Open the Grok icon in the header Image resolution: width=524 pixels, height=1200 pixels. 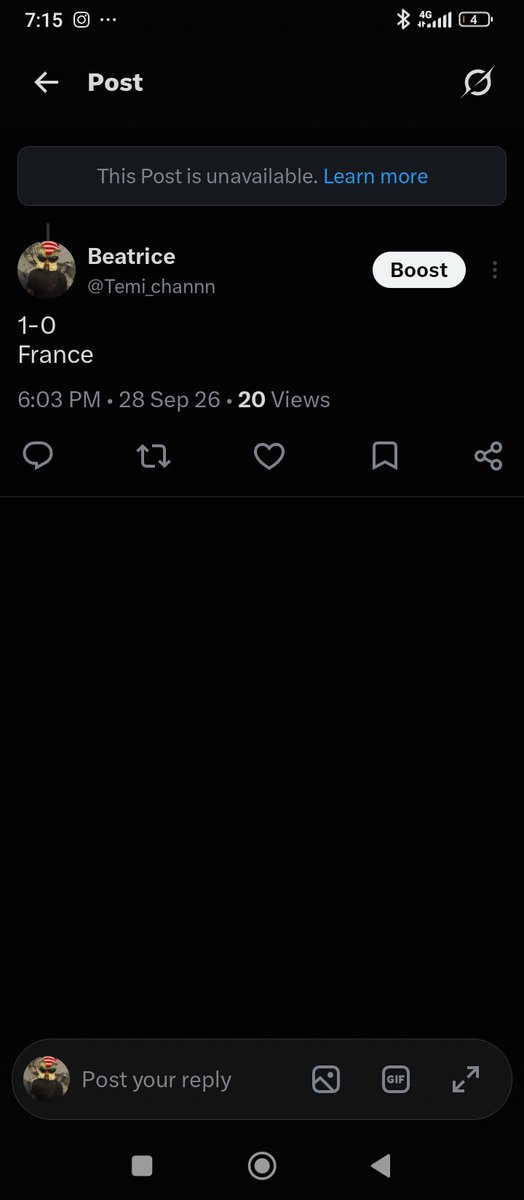(x=477, y=83)
